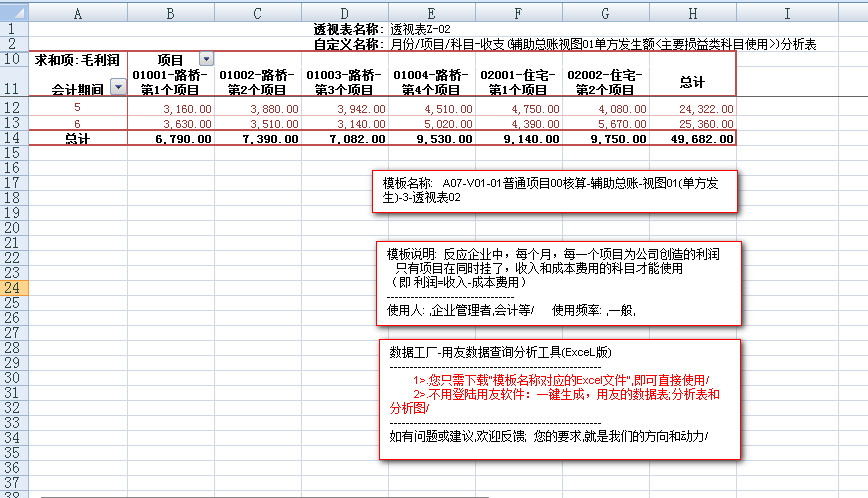This screenshot has height=498, width=868.
Task: Click the 02002-住宅-第2个项目 column label
Action: point(604,82)
